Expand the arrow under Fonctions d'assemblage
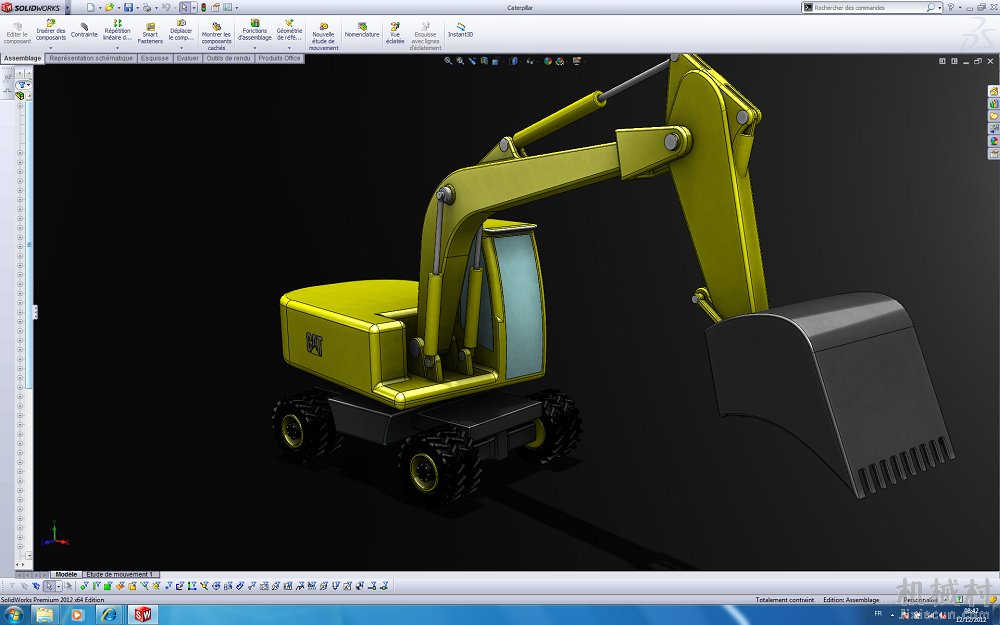Viewport: 1000px width, 625px height. click(x=254, y=48)
